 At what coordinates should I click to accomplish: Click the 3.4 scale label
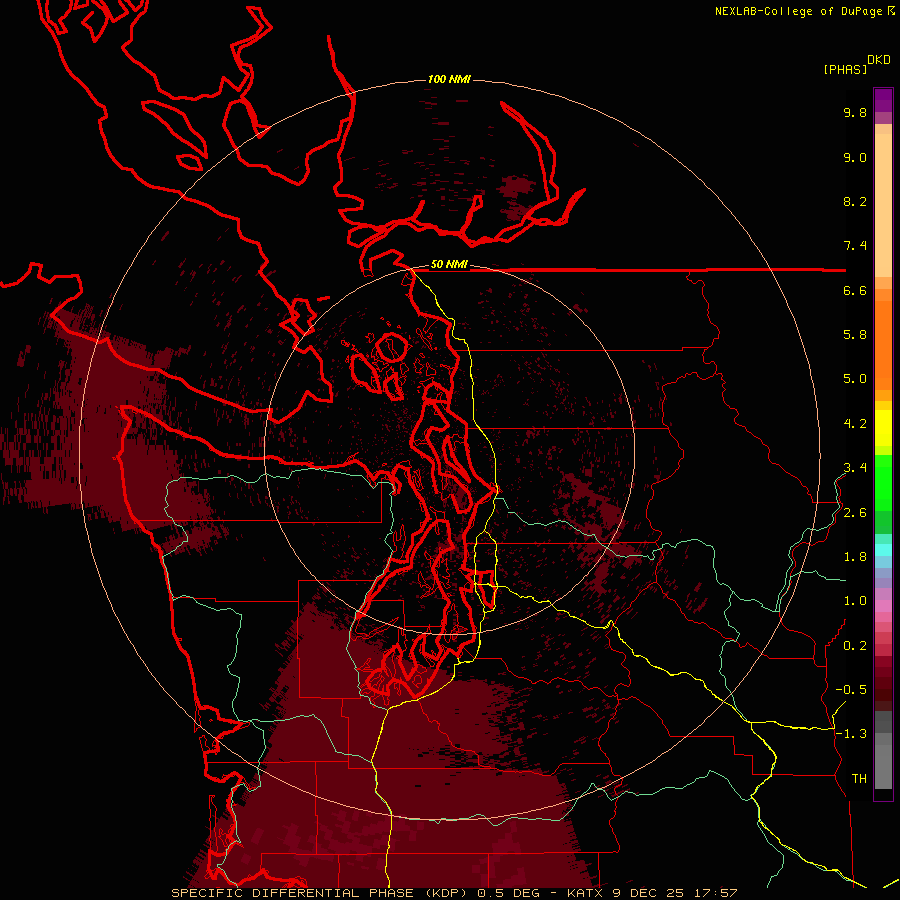(x=855, y=468)
